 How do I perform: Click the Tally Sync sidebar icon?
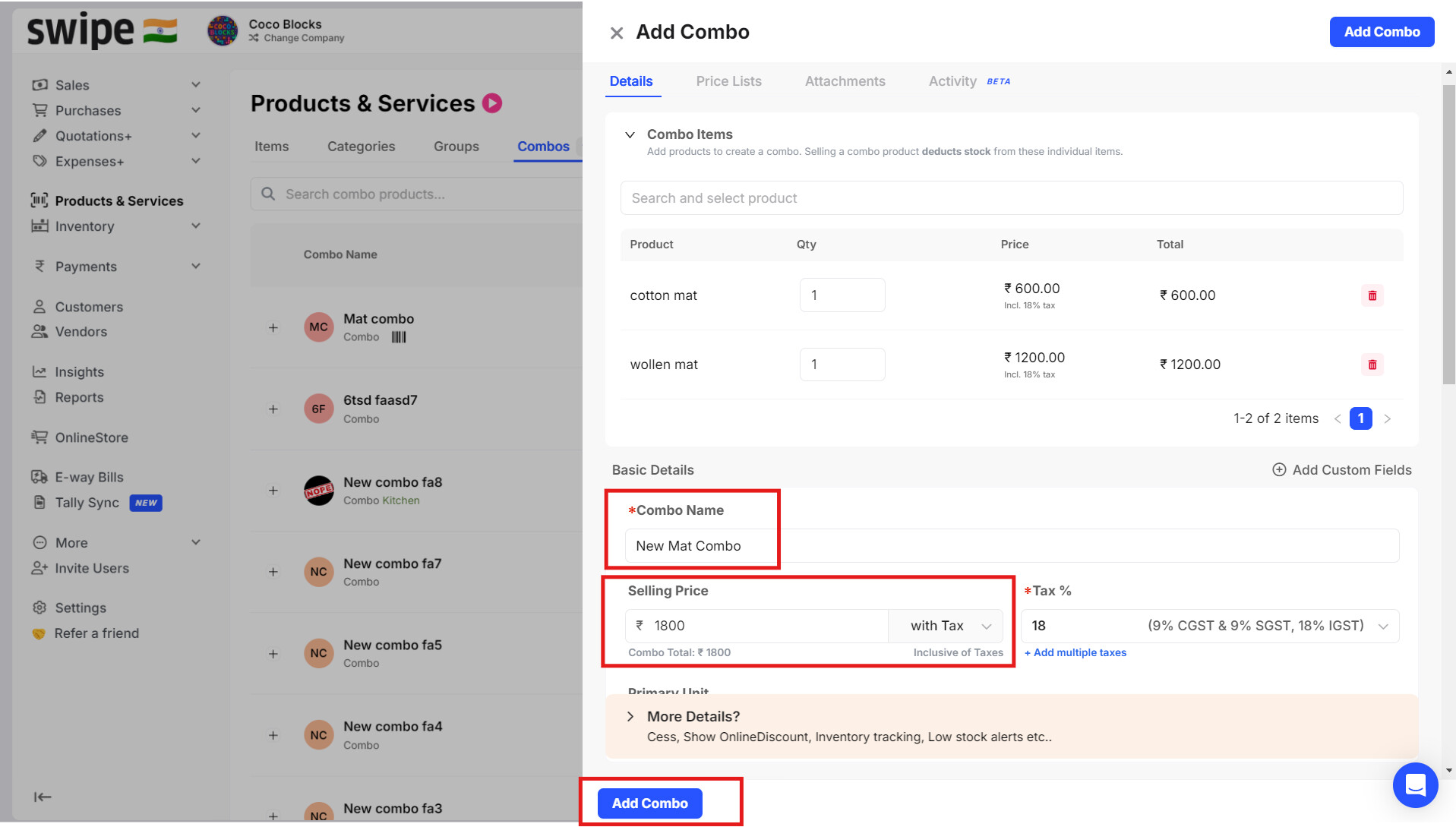click(x=39, y=502)
